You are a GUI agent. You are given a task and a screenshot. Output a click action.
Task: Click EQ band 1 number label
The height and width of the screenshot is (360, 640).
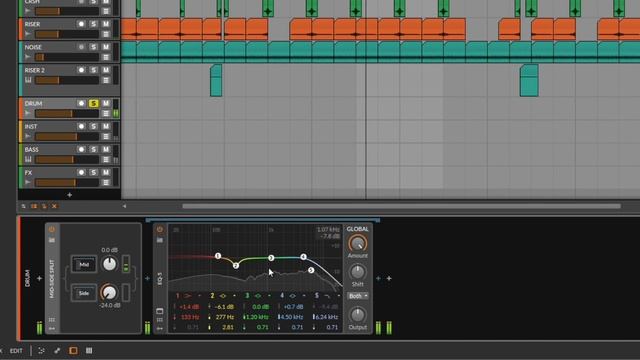[178, 296]
